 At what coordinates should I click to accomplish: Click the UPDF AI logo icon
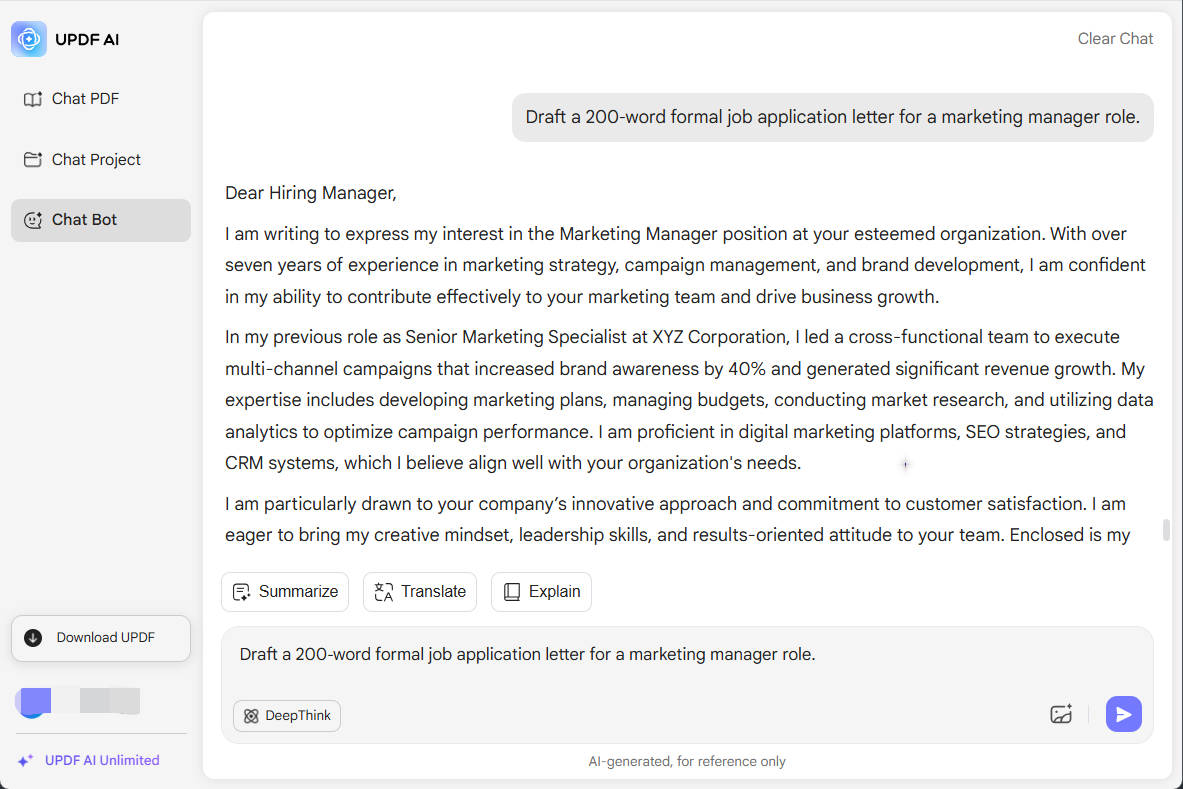[29, 39]
